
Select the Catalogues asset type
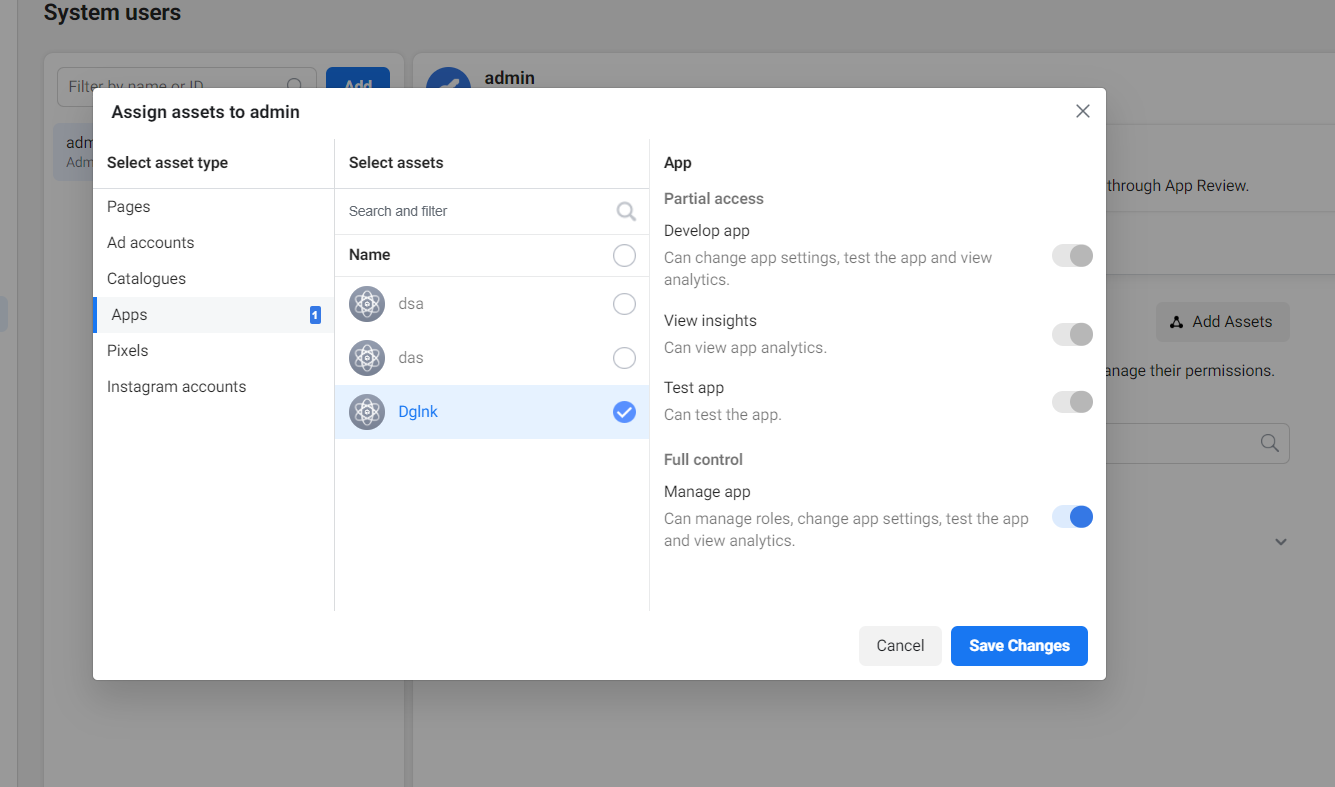(213, 279)
